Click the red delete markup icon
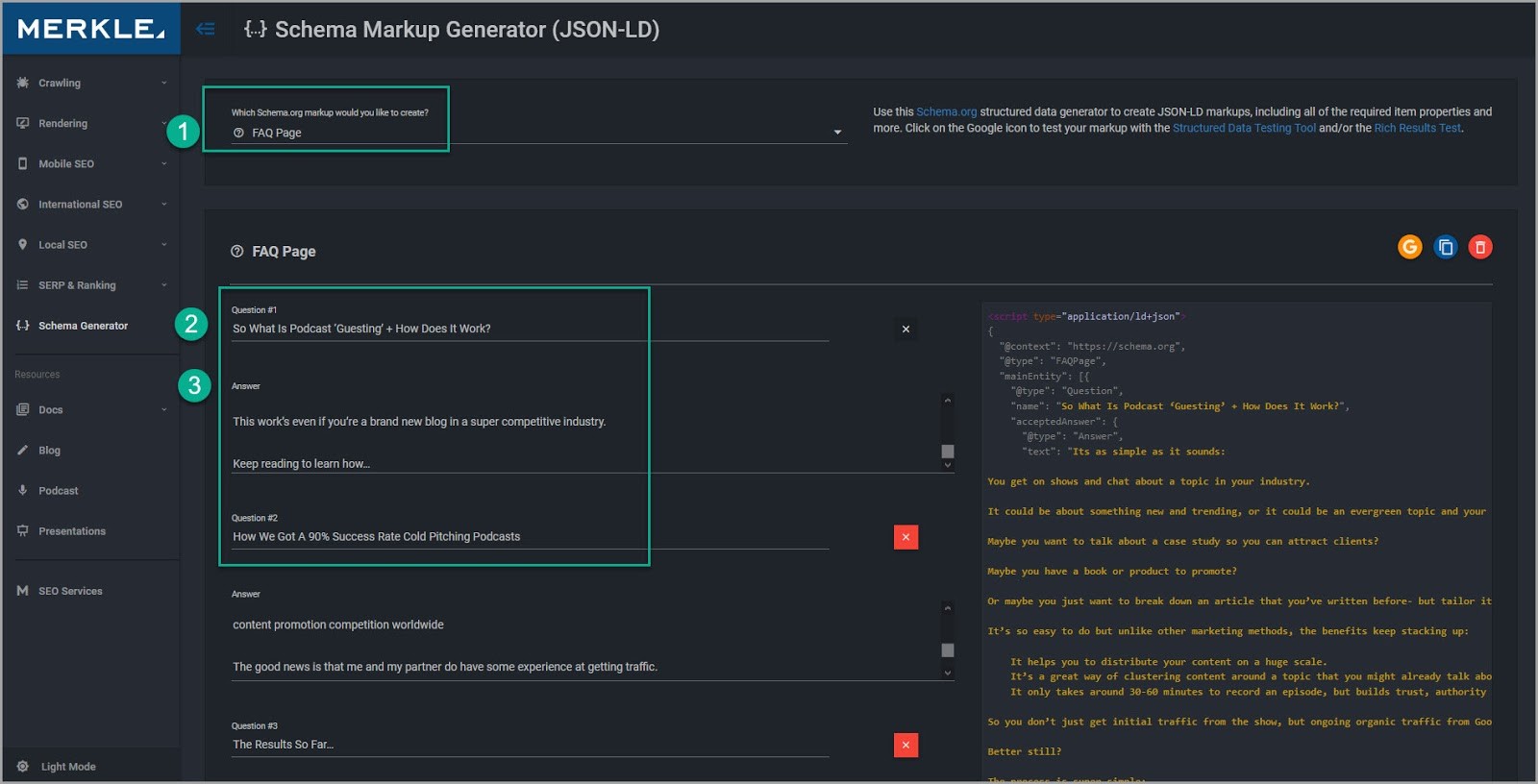 (1480, 247)
